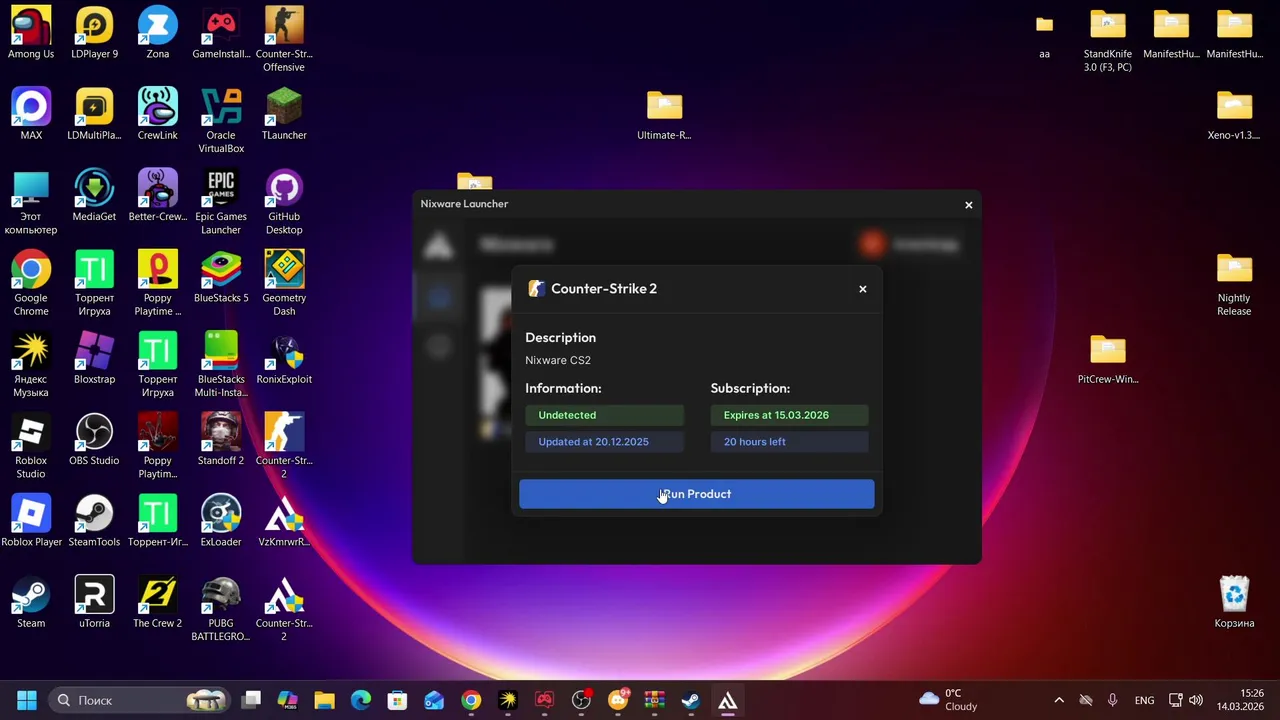Switch to Nixware Launcher in taskbar
Viewport: 1280px width, 720px height.
click(727, 700)
